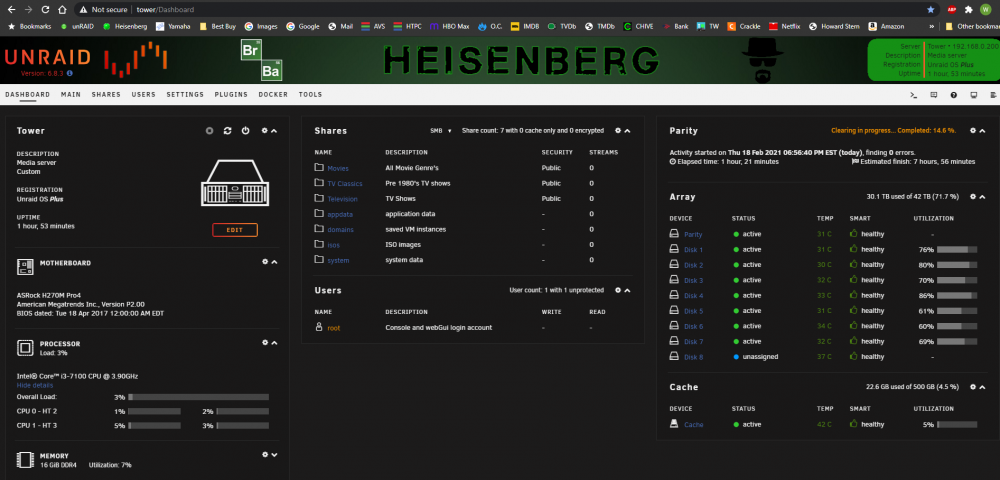Open the feedback icon in the top bar

pos(934,95)
